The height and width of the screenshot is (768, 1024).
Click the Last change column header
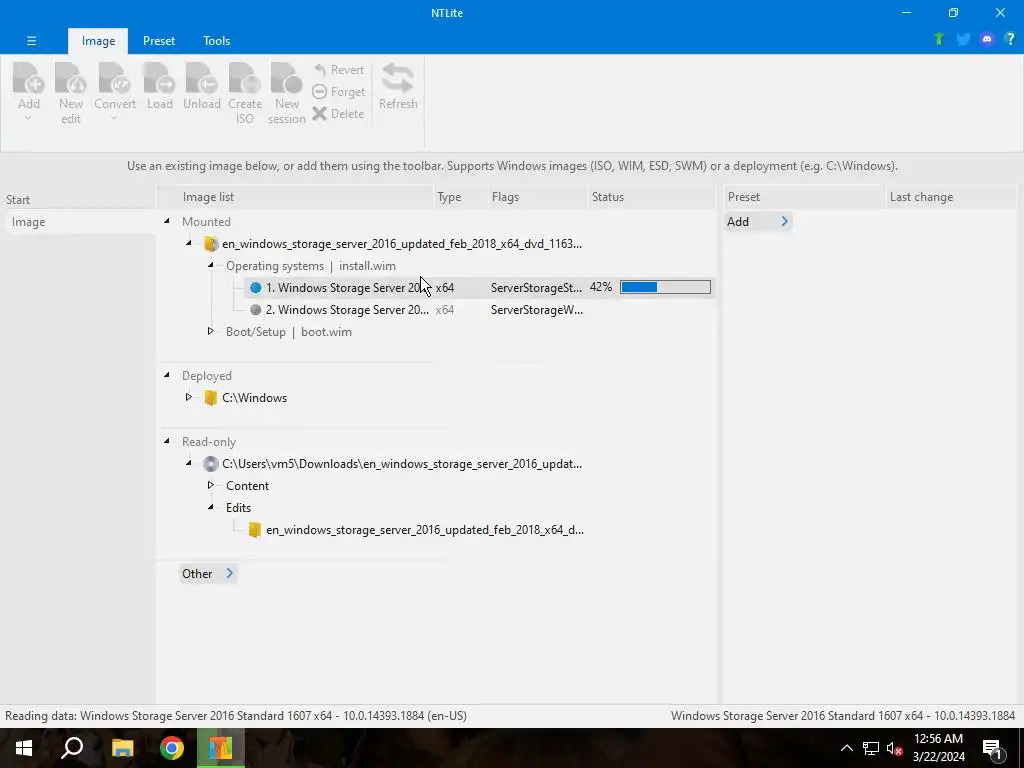(951, 197)
